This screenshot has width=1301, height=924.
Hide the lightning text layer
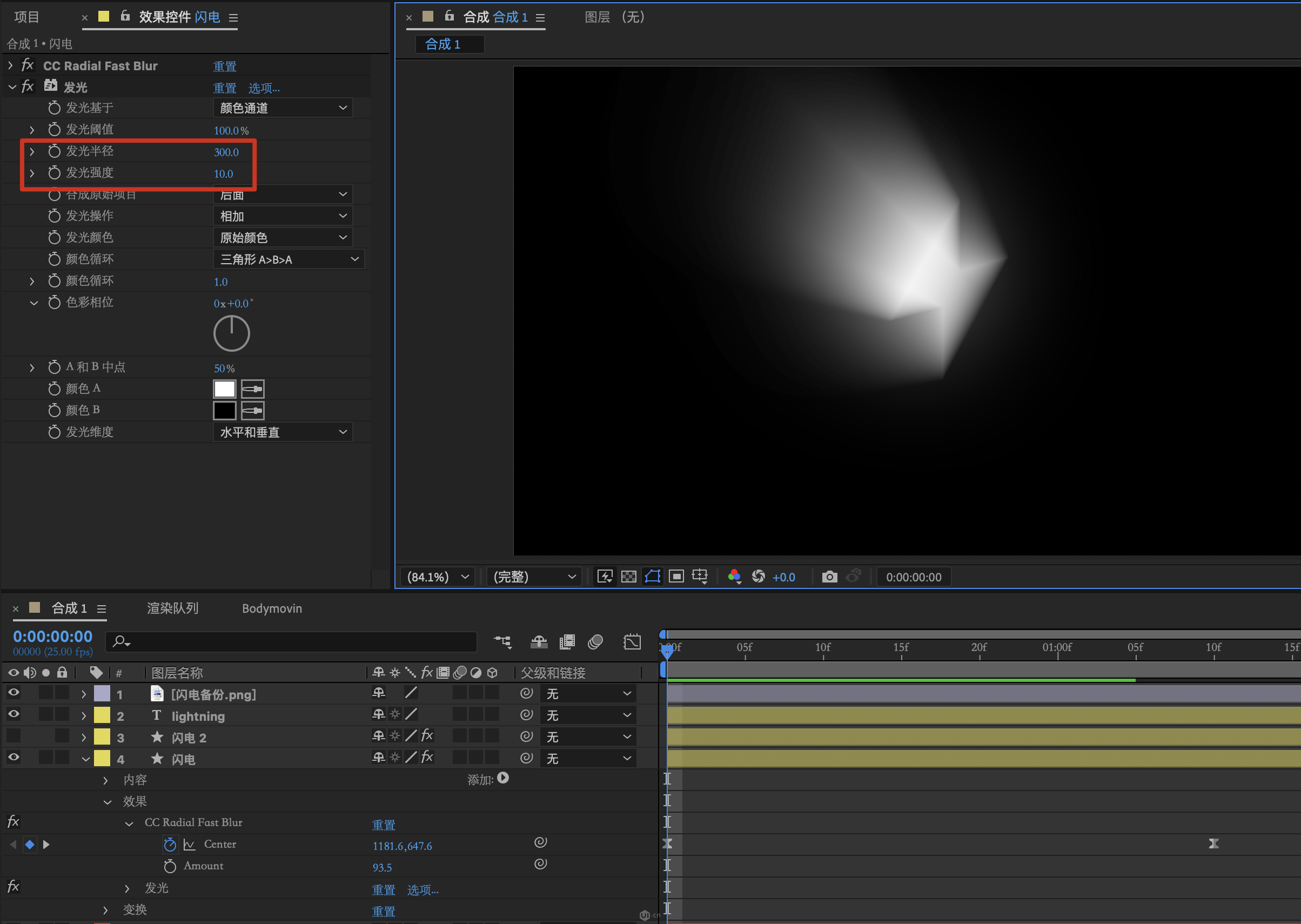14,714
